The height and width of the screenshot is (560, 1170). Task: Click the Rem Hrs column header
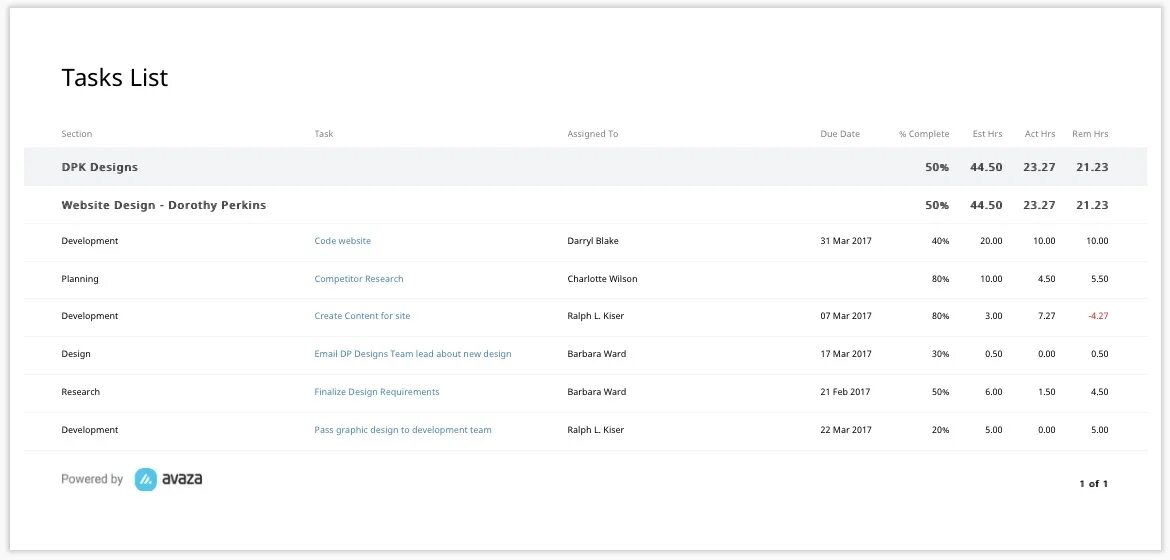[1089, 134]
